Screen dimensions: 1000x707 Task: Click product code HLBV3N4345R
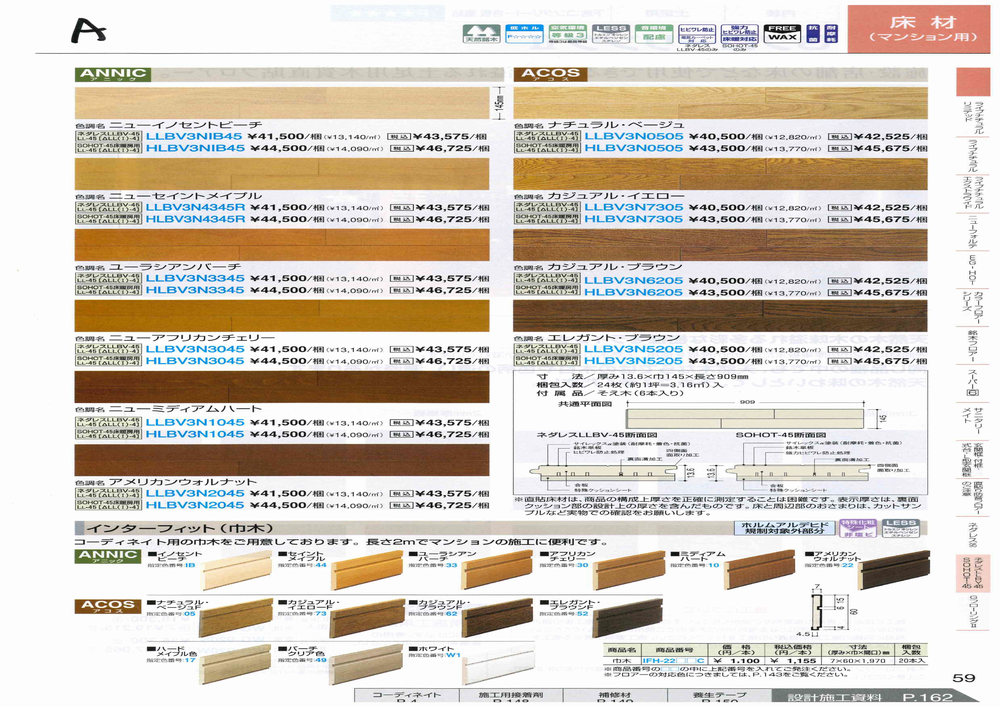[195, 219]
